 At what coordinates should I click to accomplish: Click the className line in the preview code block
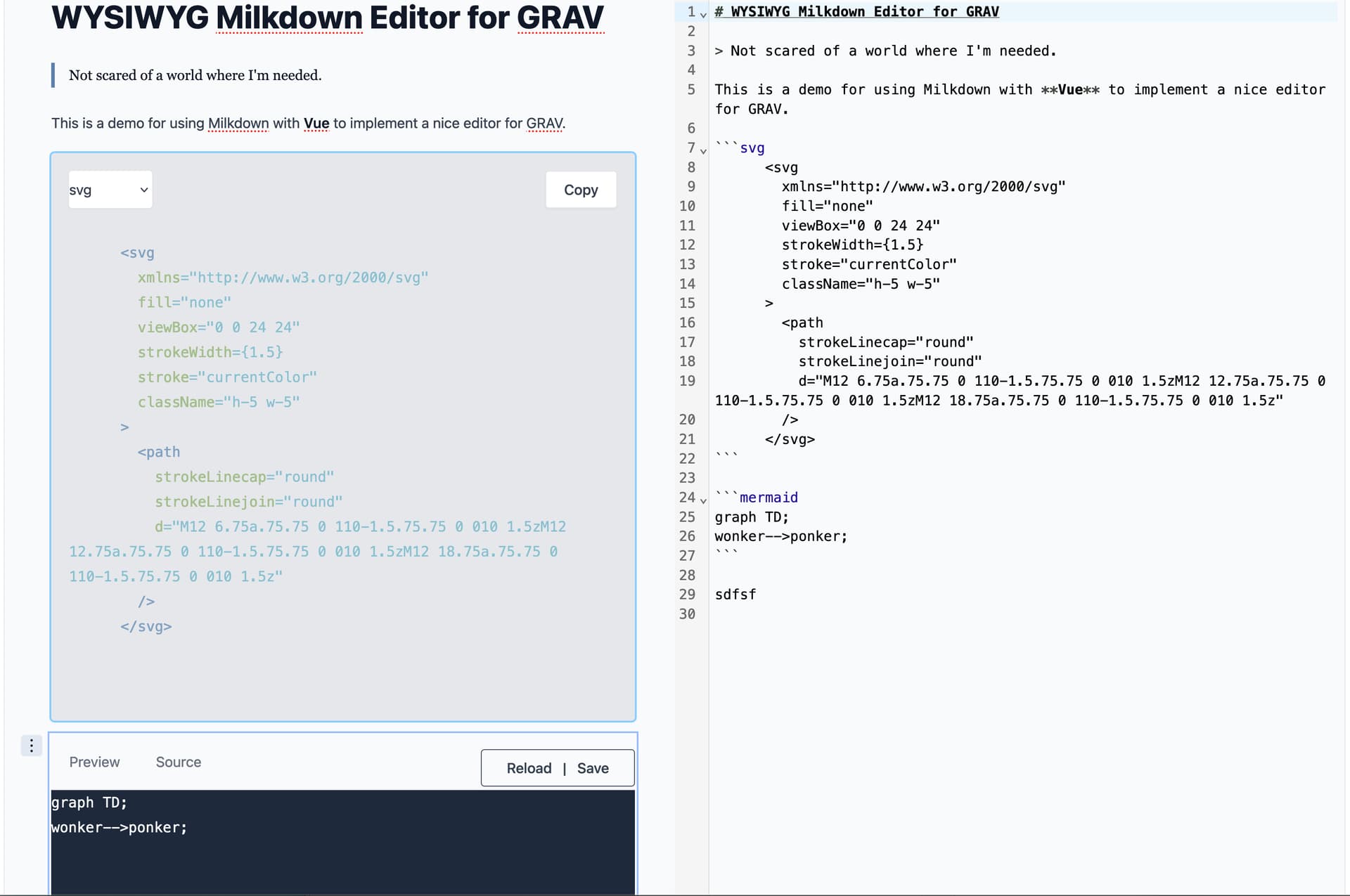pyautogui.click(x=219, y=403)
